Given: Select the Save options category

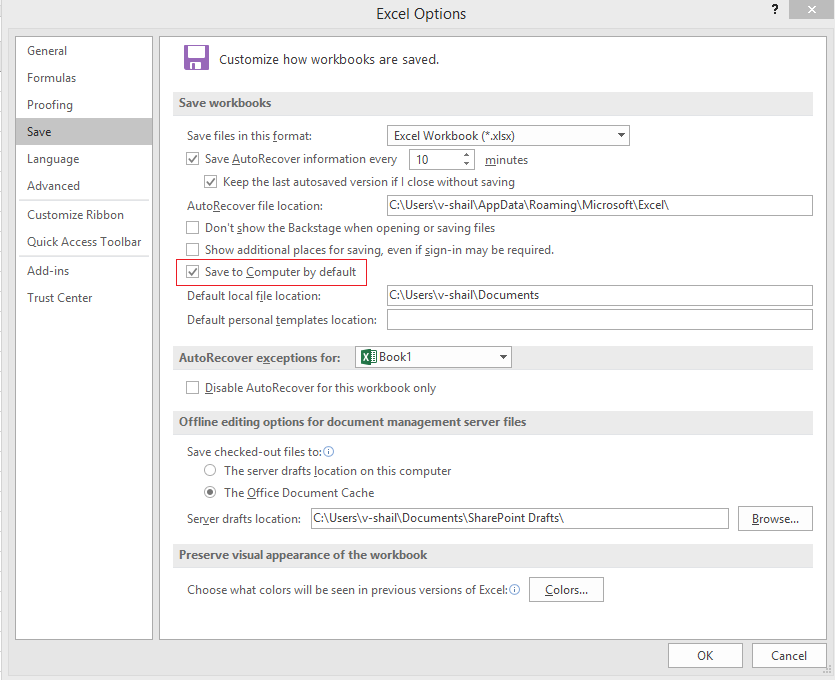Looking at the screenshot, I should tap(84, 132).
